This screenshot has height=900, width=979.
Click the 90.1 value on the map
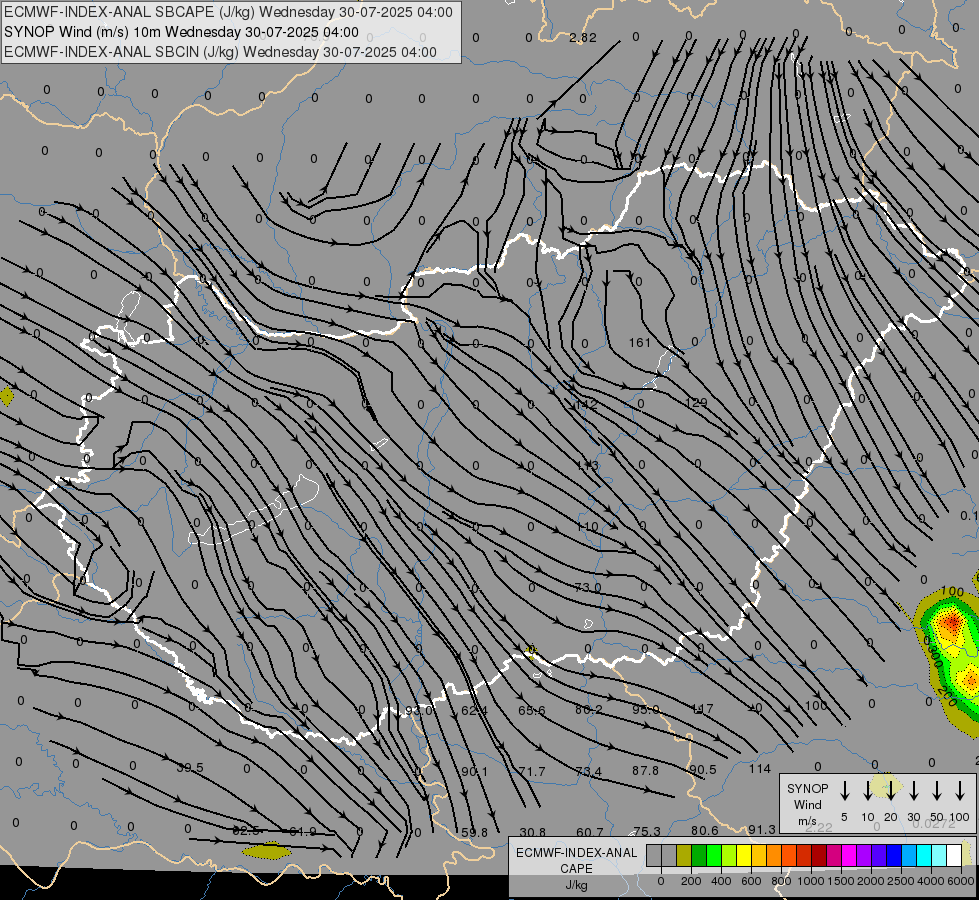click(x=475, y=771)
